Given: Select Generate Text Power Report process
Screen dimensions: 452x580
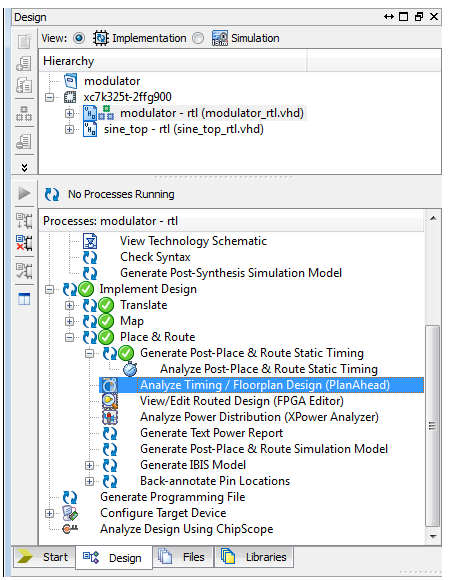Looking at the screenshot, I should pos(211,433).
